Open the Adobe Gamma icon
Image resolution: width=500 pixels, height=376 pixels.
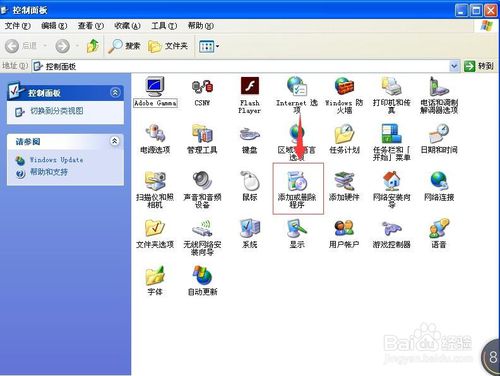pyautogui.click(x=155, y=92)
